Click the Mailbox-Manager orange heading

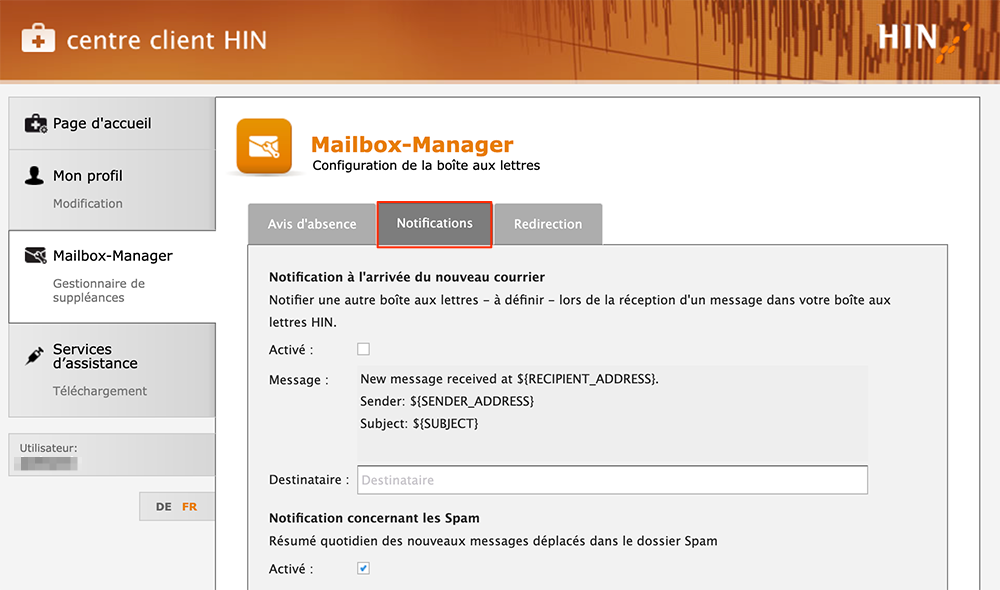(x=412, y=144)
